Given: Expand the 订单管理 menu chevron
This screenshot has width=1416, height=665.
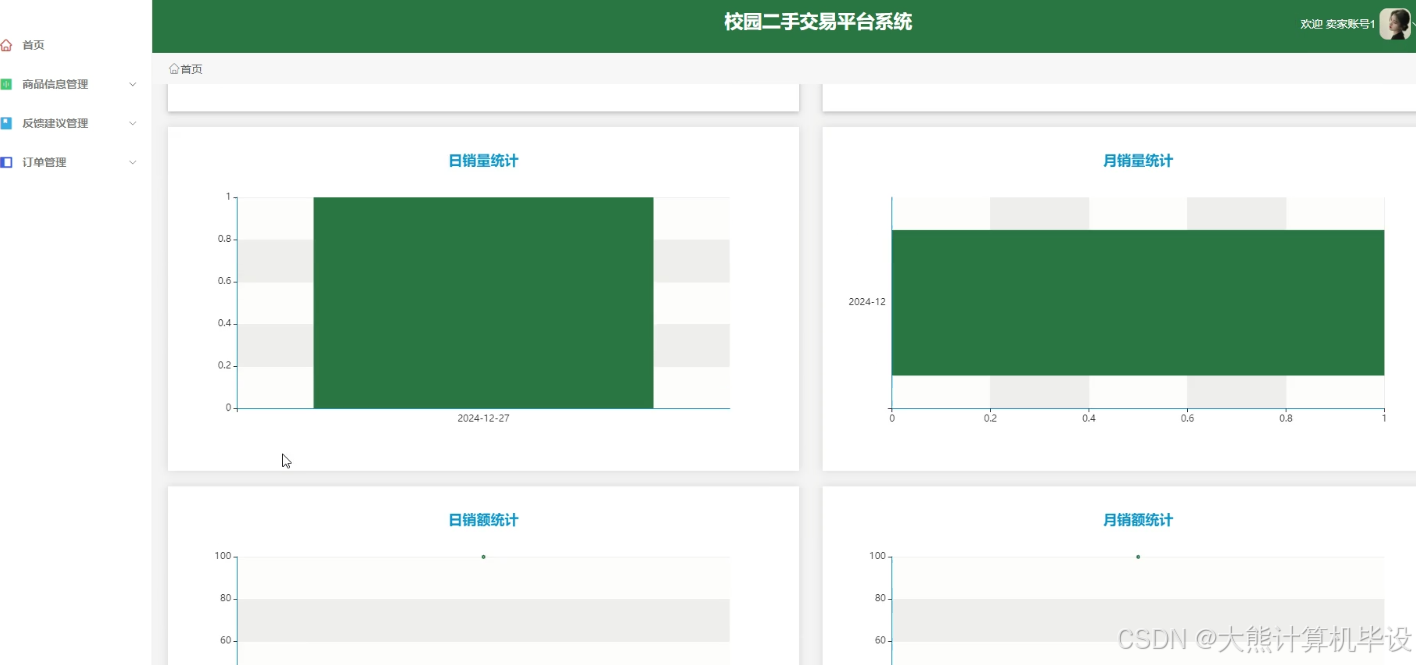Looking at the screenshot, I should tap(133, 162).
